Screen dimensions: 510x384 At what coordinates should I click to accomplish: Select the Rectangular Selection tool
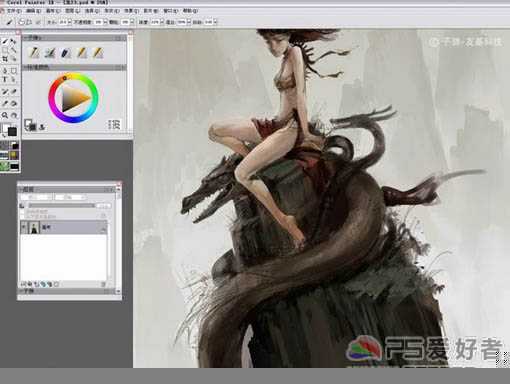click(5, 50)
